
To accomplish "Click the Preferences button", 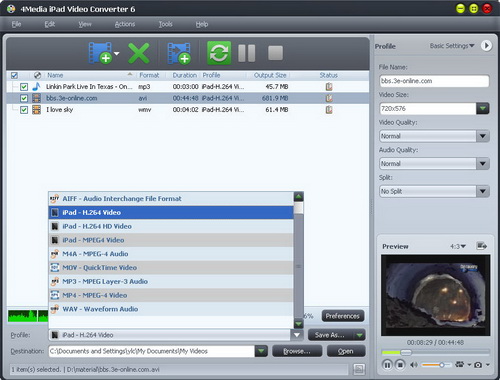I will point(343,316).
